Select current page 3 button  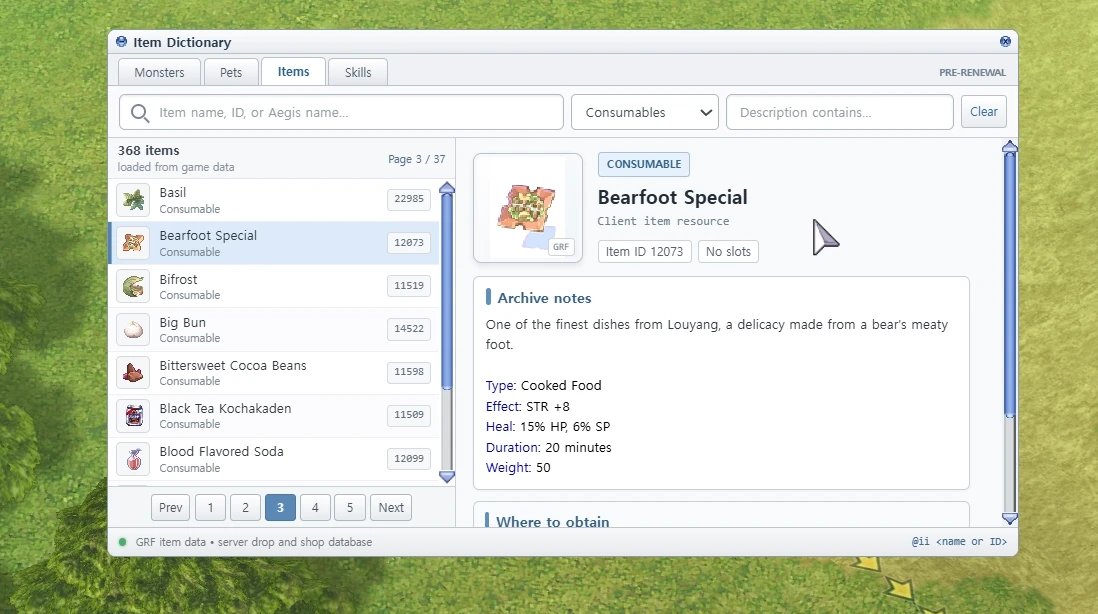[280, 508]
